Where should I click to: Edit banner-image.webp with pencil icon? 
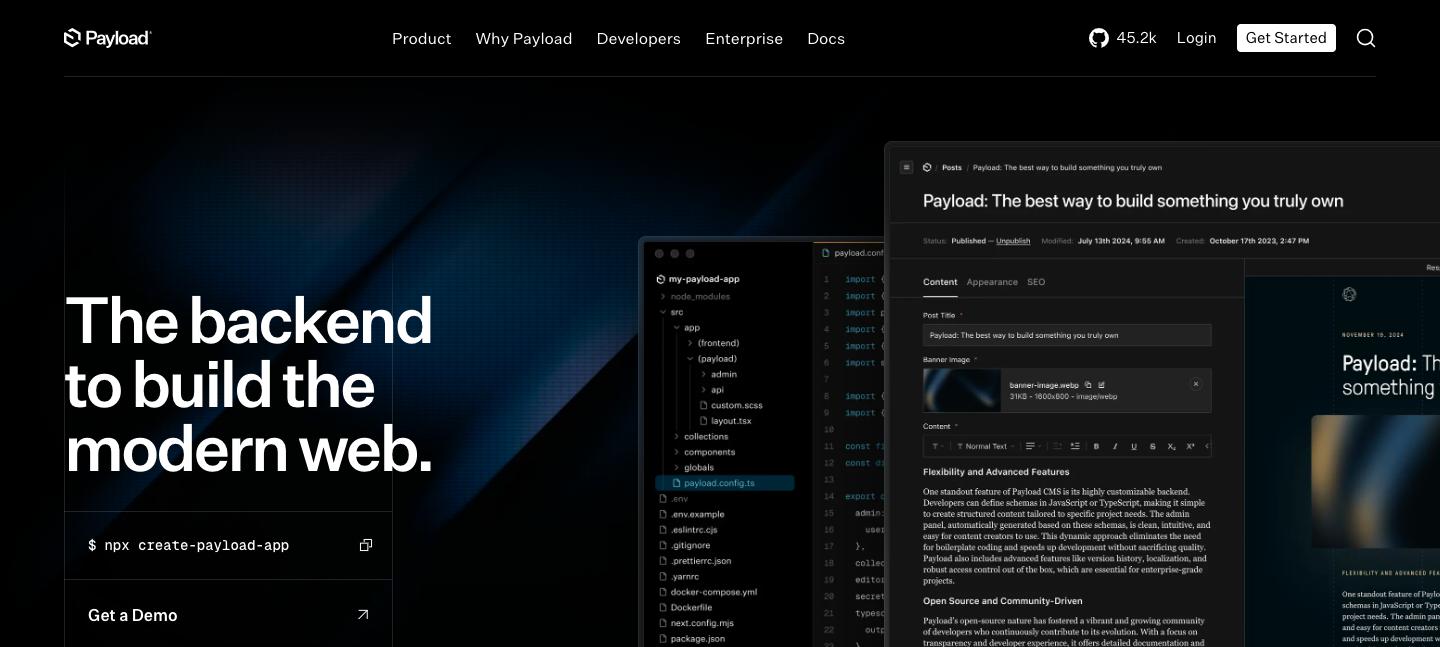coord(1101,384)
